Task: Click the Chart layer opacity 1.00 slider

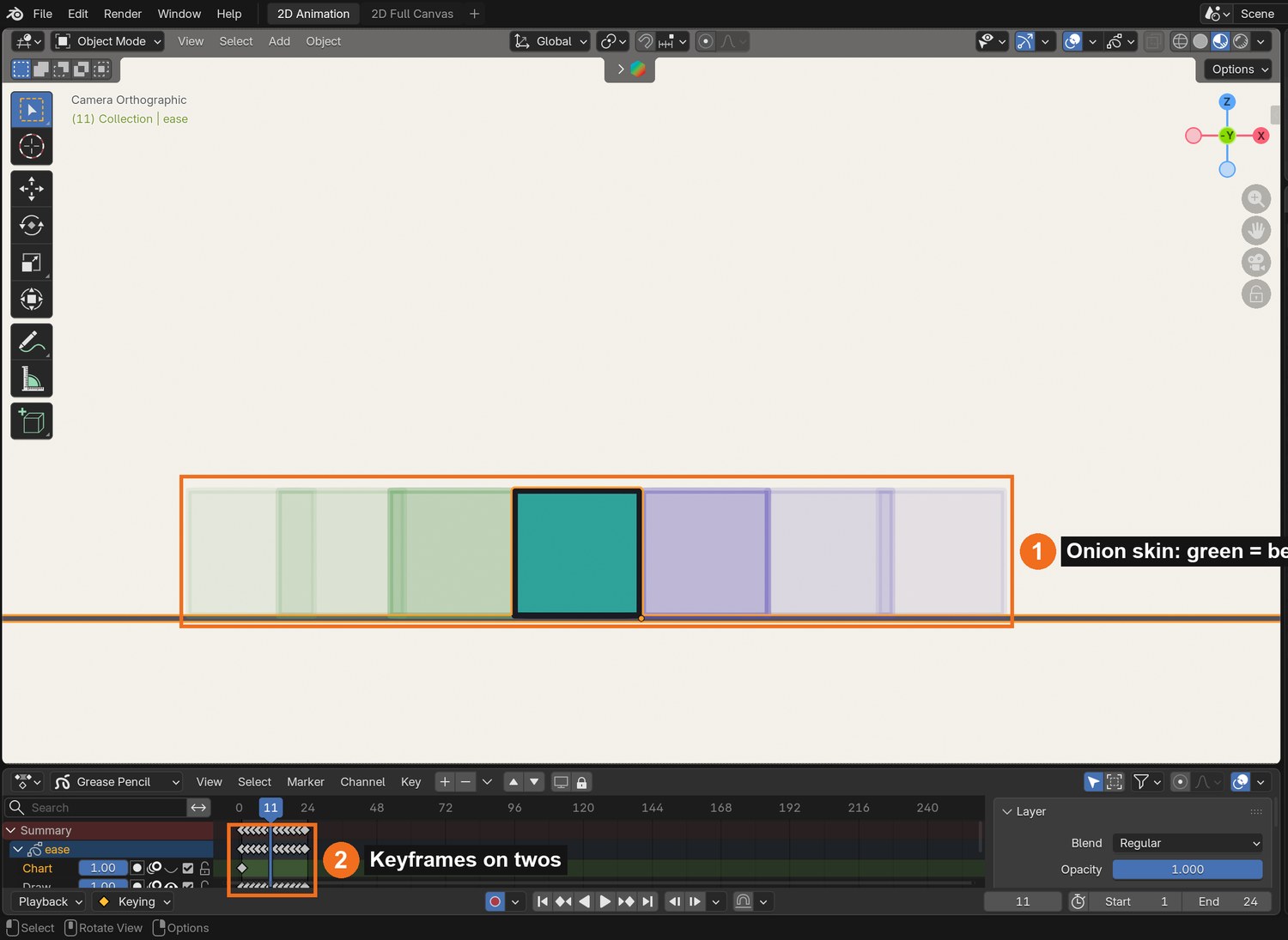Action: click(x=103, y=868)
